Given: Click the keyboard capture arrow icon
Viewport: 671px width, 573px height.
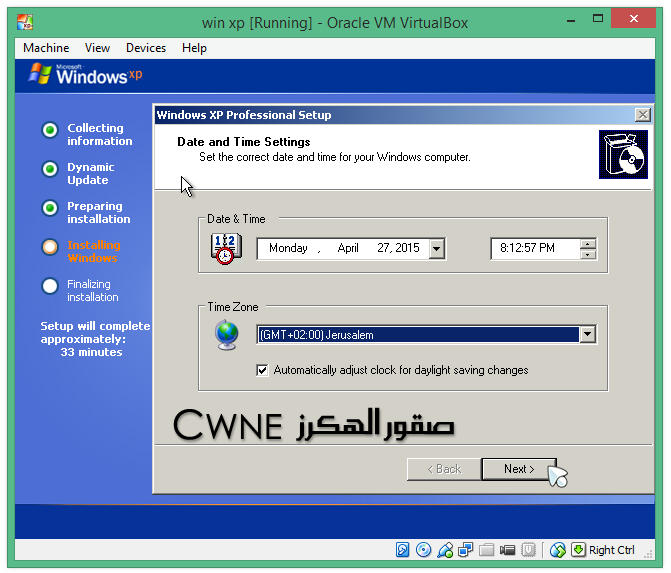Looking at the screenshot, I should point(578,549).
